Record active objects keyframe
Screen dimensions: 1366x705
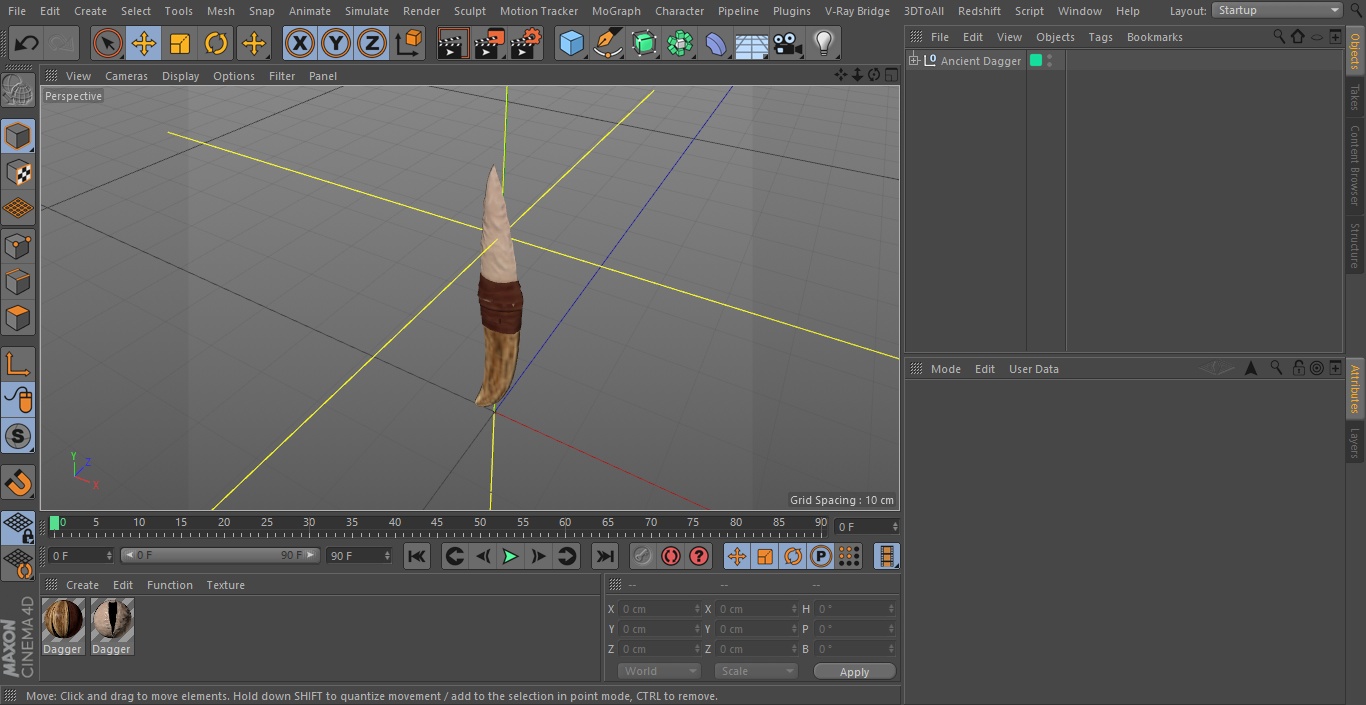pyautogui.click(x=642, y=556)
